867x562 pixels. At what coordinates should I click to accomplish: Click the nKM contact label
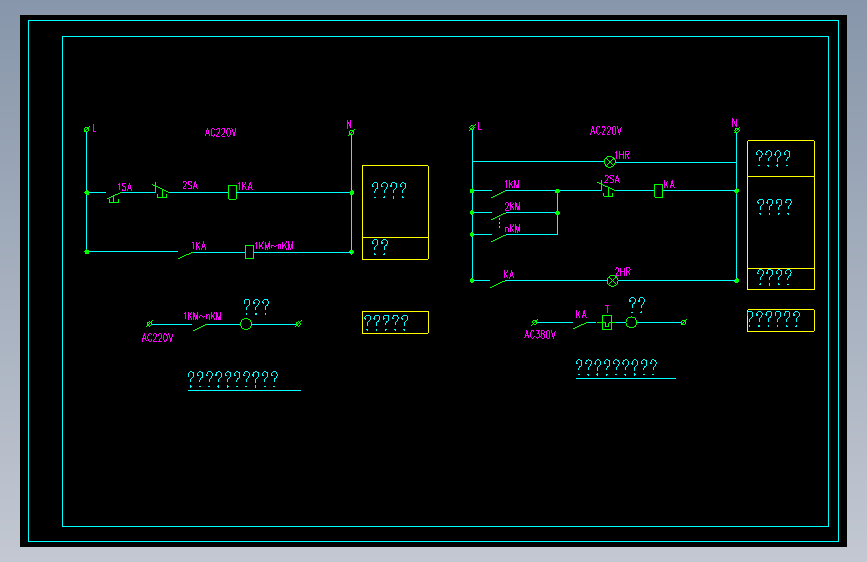click(513, 228)
